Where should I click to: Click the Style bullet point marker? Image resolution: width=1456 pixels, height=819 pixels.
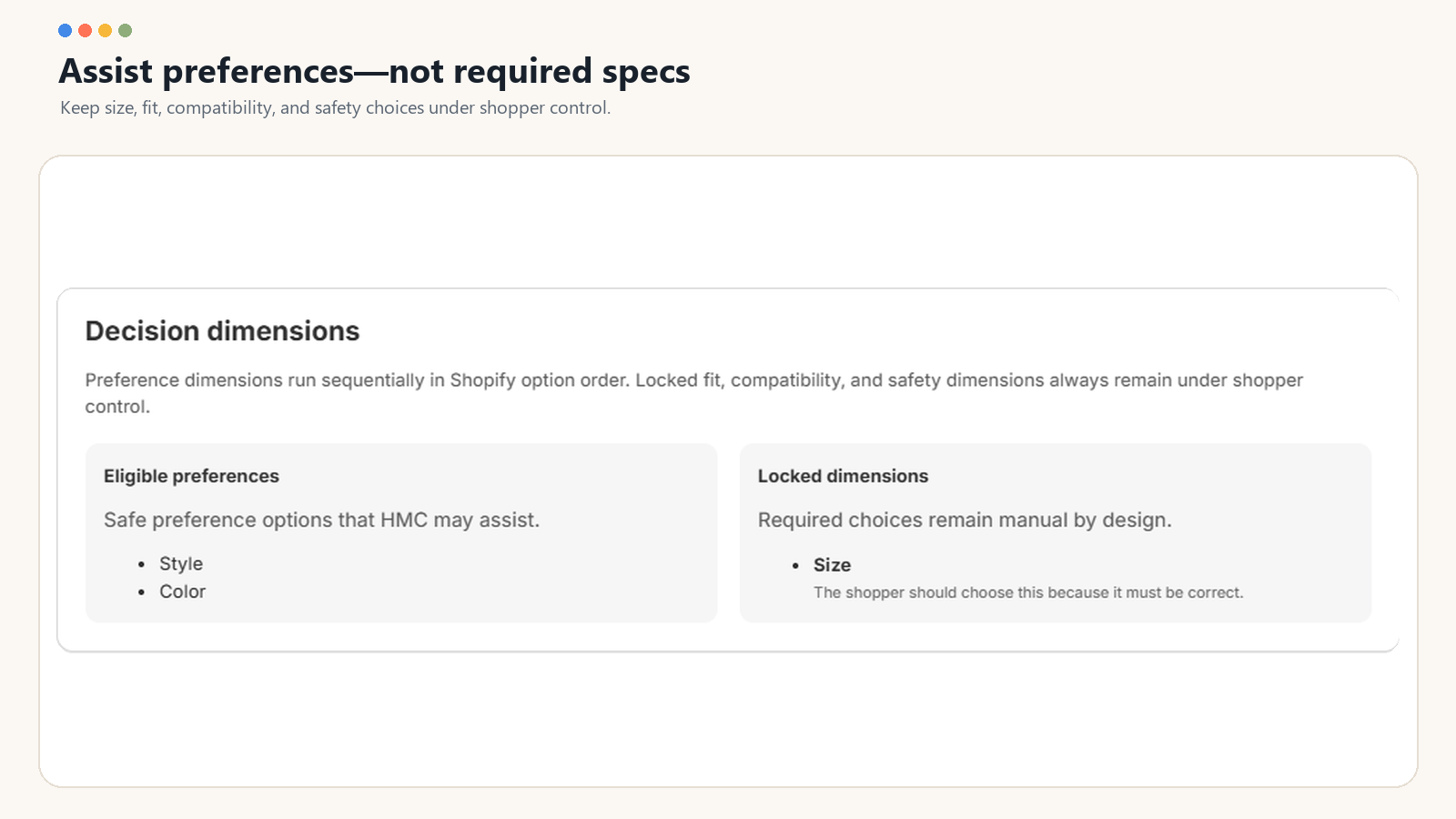(x=141, y=564)
